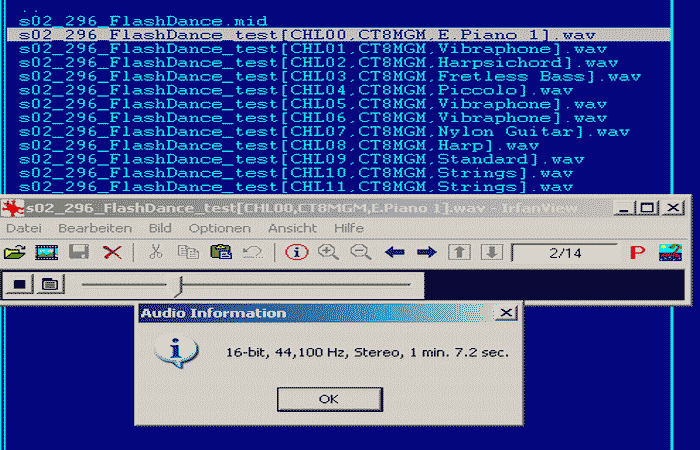Click the red X delete icon

click(x=112, y=252)
